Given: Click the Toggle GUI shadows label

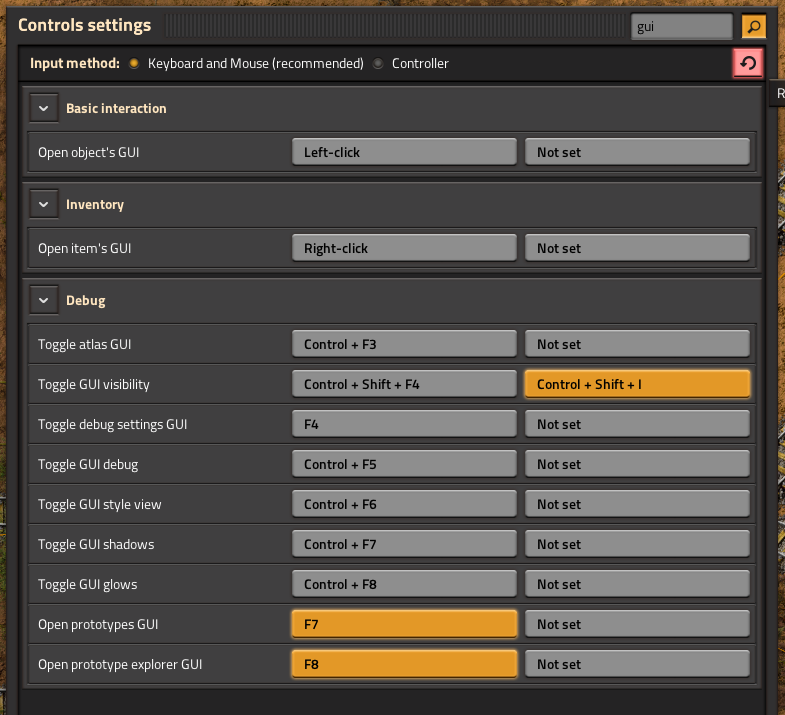Looking at the screenshot, I should coord(96,544).
